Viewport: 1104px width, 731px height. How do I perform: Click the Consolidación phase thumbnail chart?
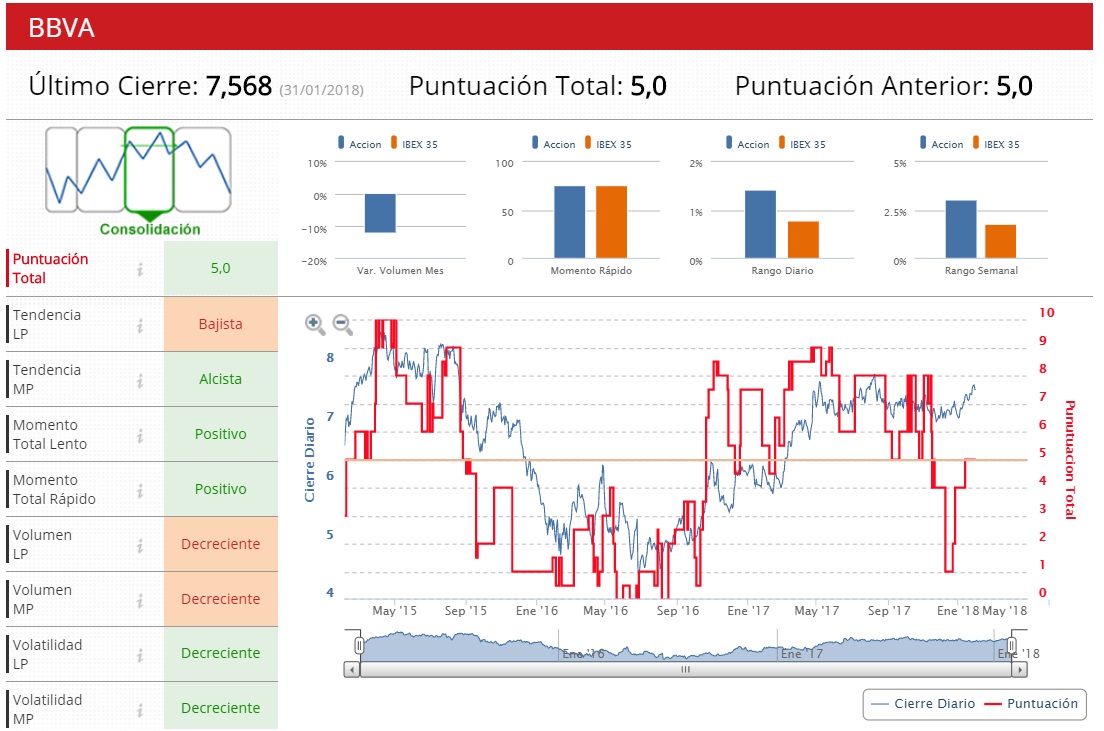coord(138,170)
